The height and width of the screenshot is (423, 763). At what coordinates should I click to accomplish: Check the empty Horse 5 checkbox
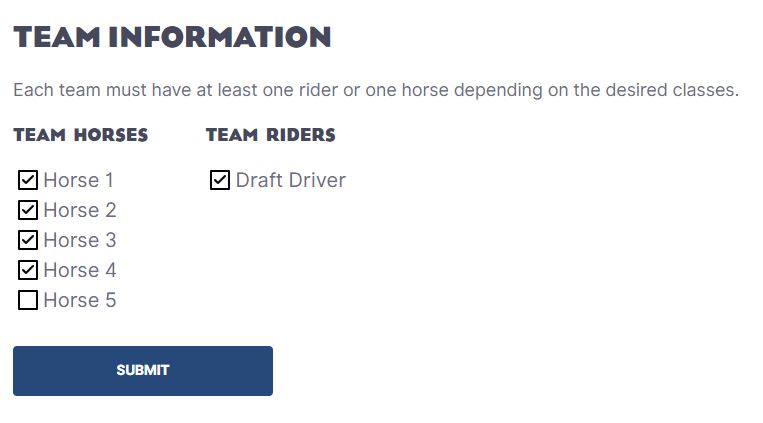click(28, 300)
